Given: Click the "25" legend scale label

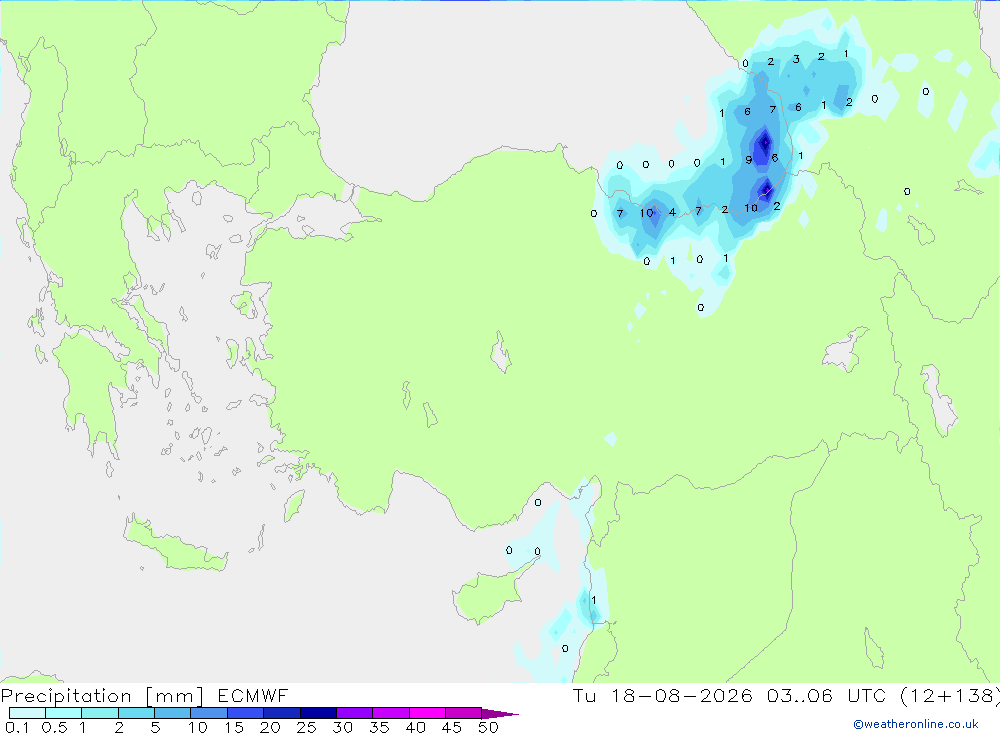Looking at the screenshot, I should [x=306, y=727].
